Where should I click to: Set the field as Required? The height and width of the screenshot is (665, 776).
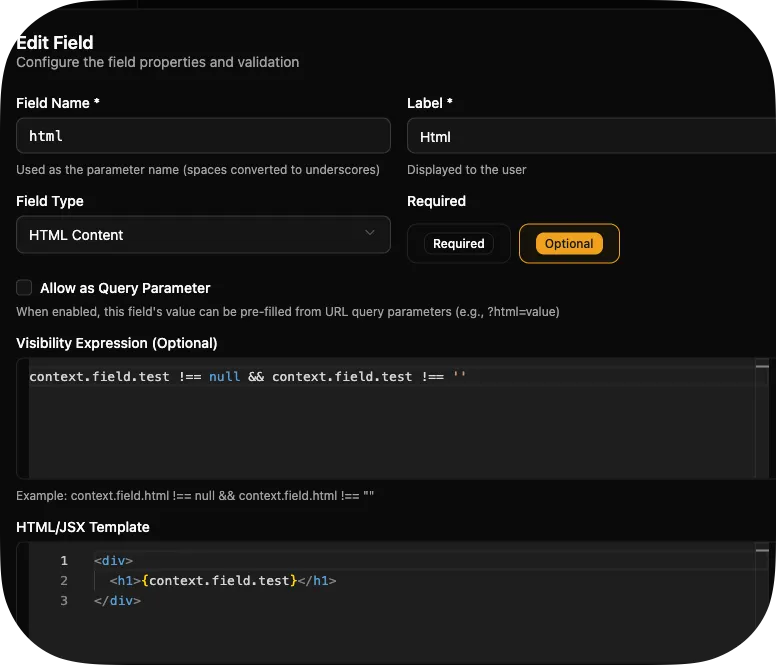tap(458, 244)
